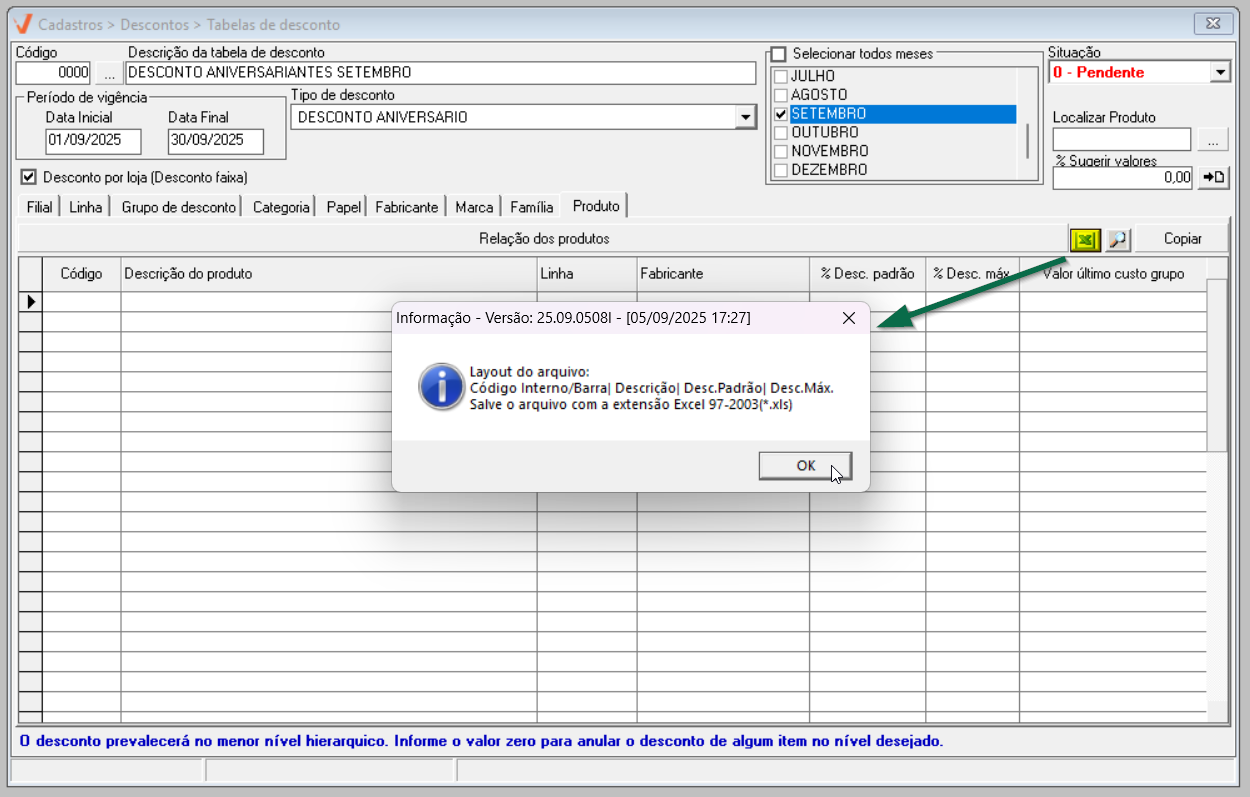1250x797 pixels.
Task: Switch to the Fabricante tab
Action: tap(406, 207)
